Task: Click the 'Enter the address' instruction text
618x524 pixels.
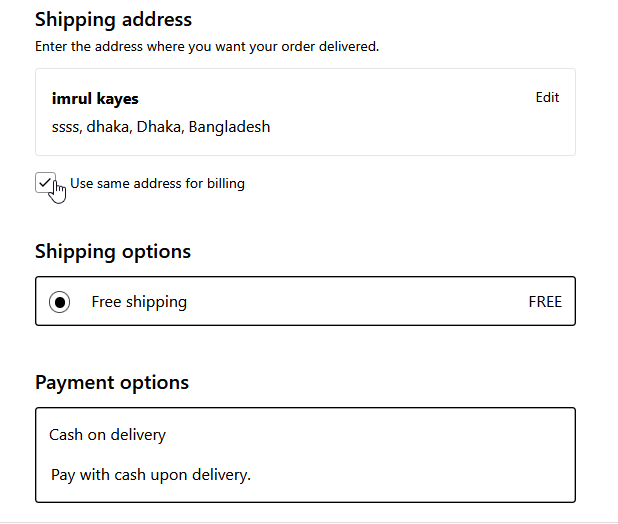Action: click(x=207, y=46)
